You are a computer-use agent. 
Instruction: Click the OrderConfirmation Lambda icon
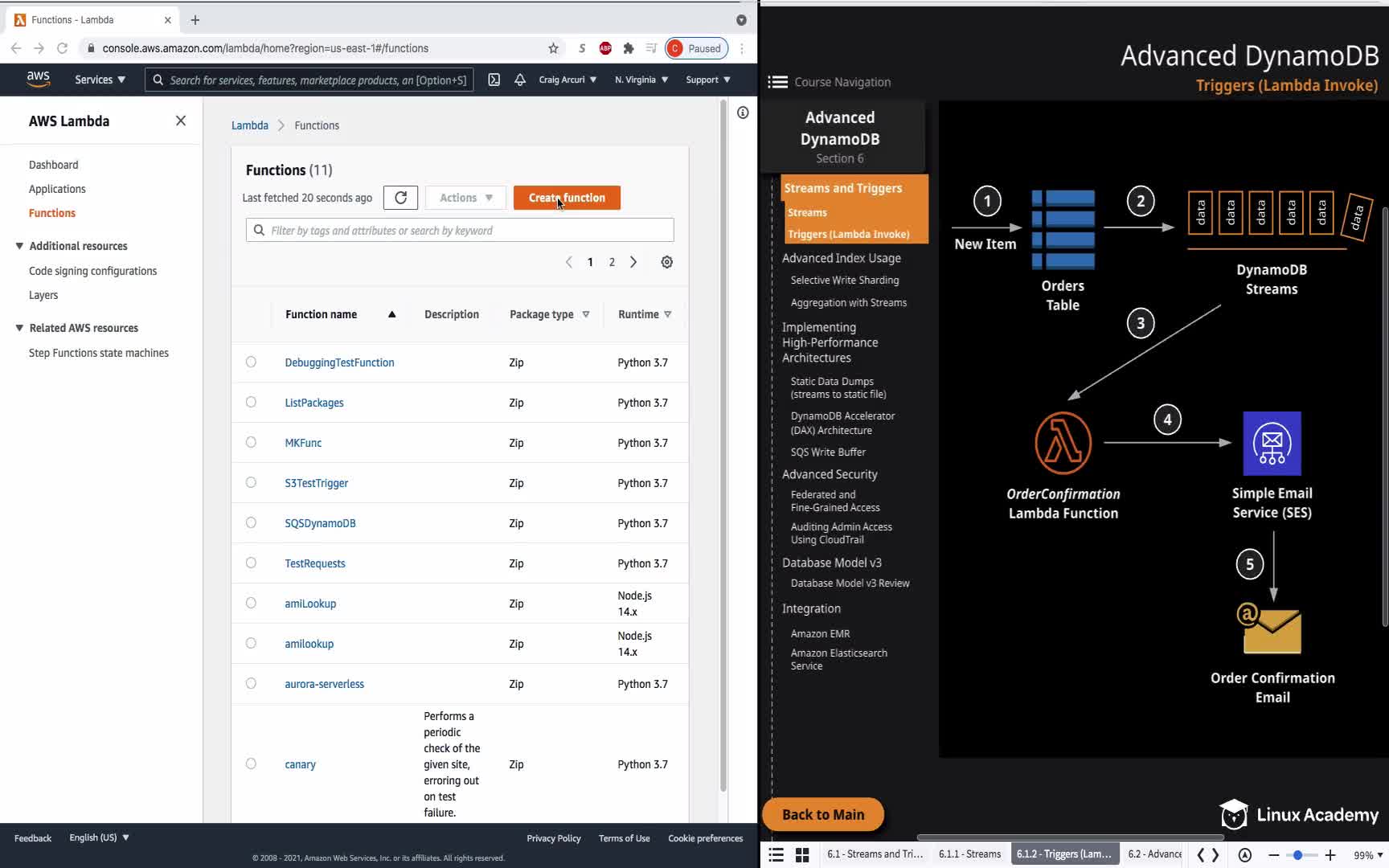coord(1063,443)
